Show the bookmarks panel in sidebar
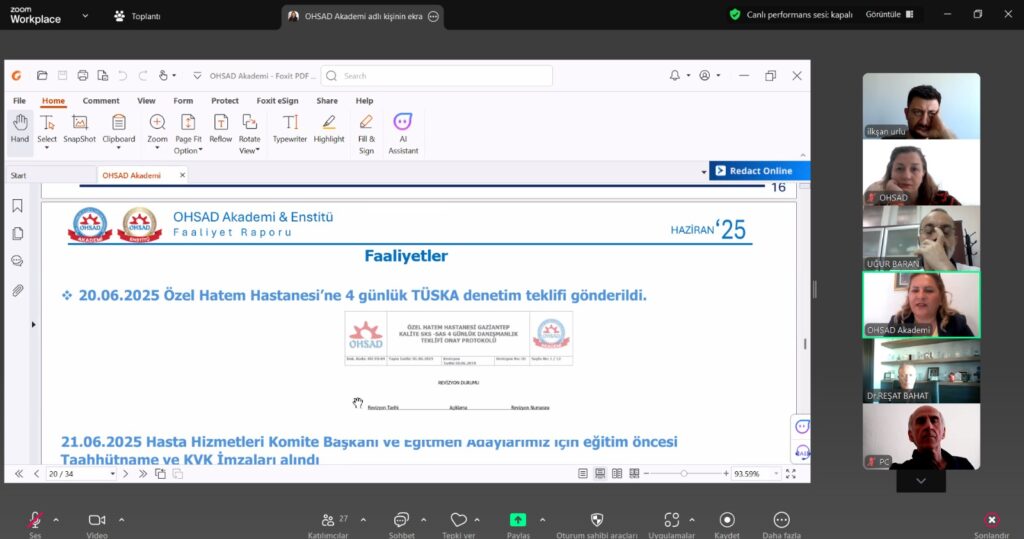Image resolution: width=1024 pixels, height=539 pixels. click(x=18, y=206)
